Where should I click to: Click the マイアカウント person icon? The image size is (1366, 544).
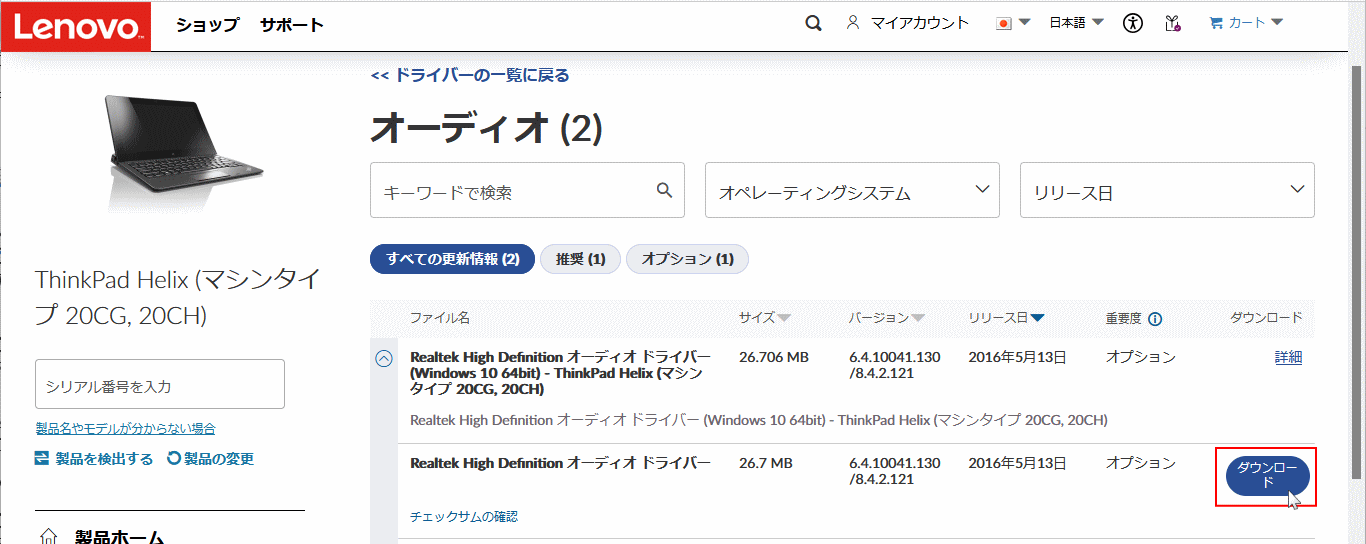[x=853, y=22]
